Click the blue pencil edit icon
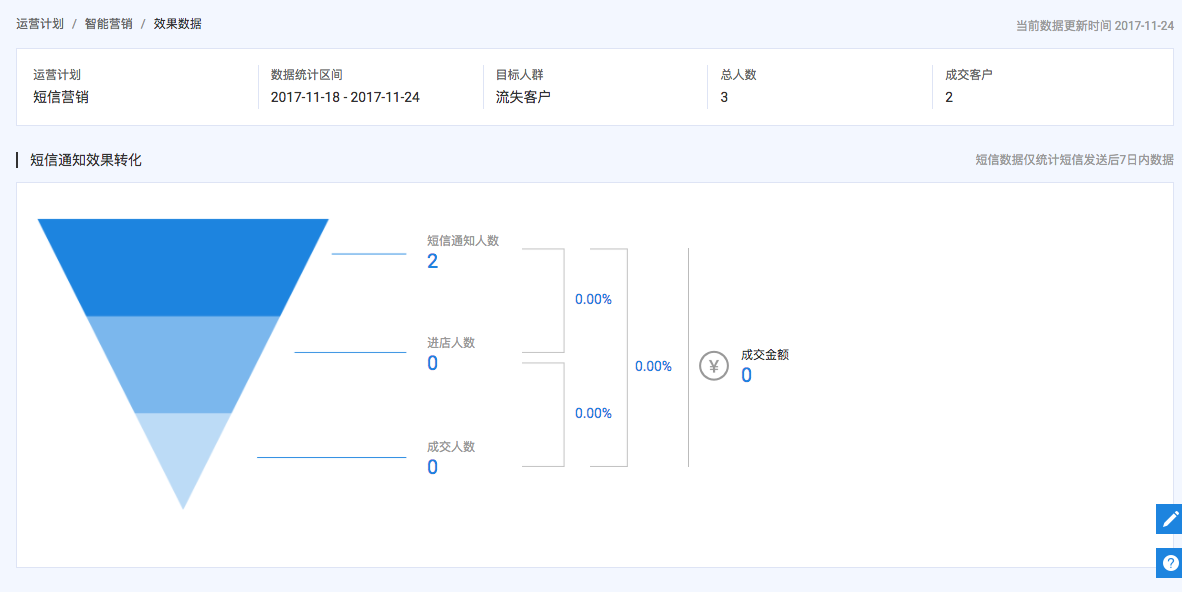This screenshot has width=1182, height=592. pos(1168,519)
